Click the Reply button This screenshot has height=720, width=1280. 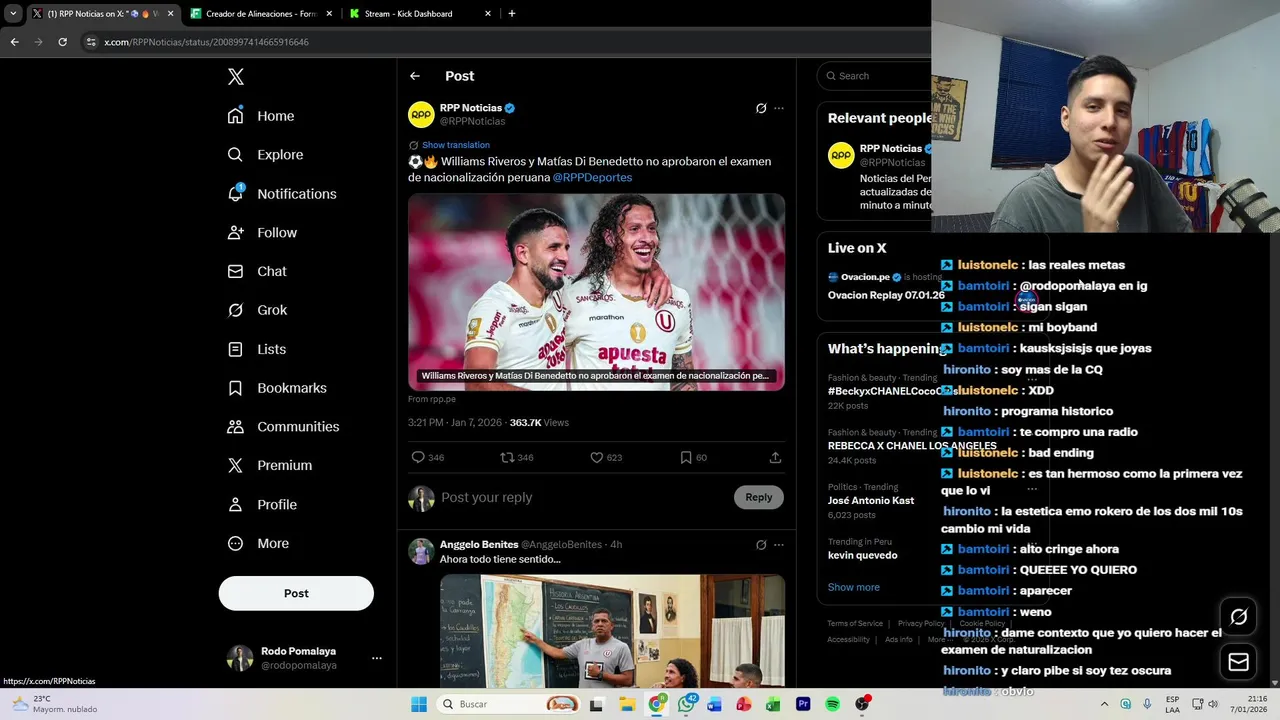[759, 497]
